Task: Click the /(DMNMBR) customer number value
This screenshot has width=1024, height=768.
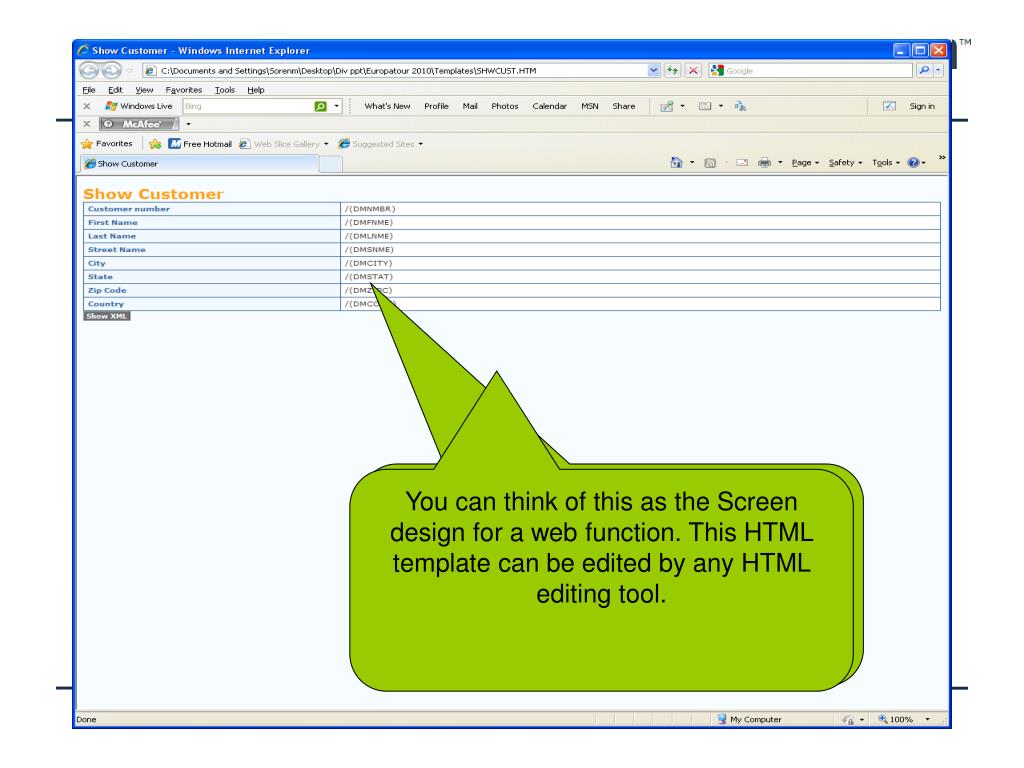Action: [370, 209]
